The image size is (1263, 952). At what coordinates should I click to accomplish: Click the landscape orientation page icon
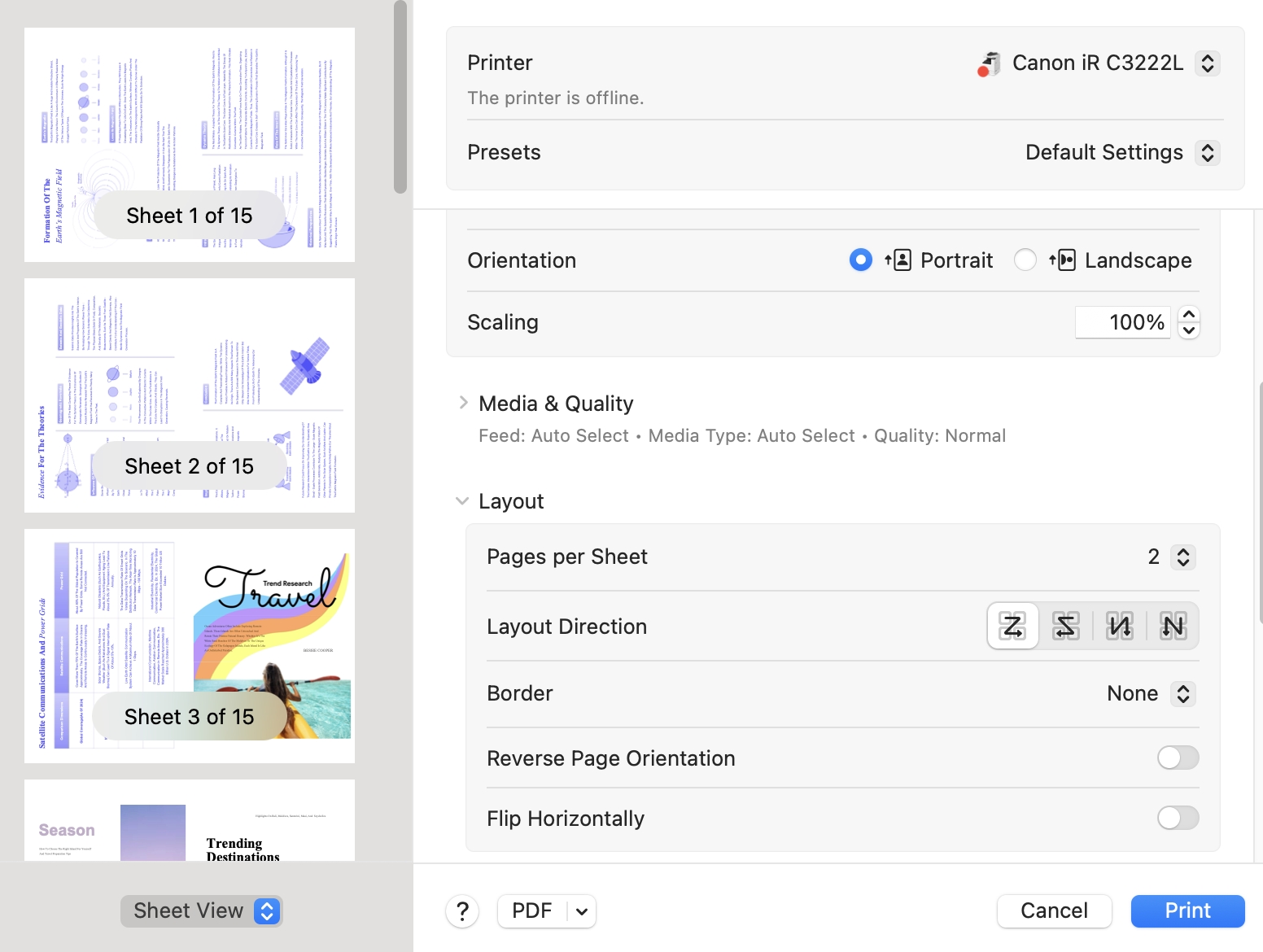[1062, 260]
